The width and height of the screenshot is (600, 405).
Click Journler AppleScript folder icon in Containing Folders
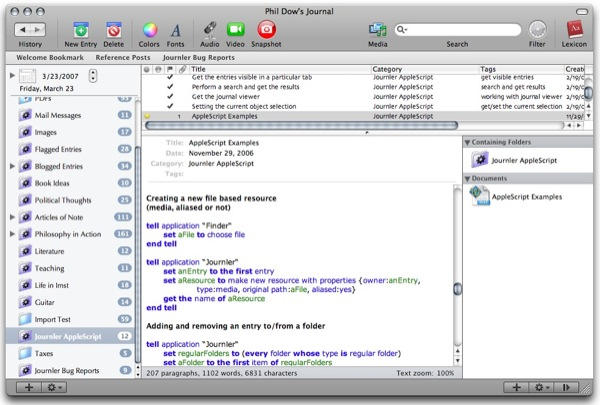[x=480, y=160]
